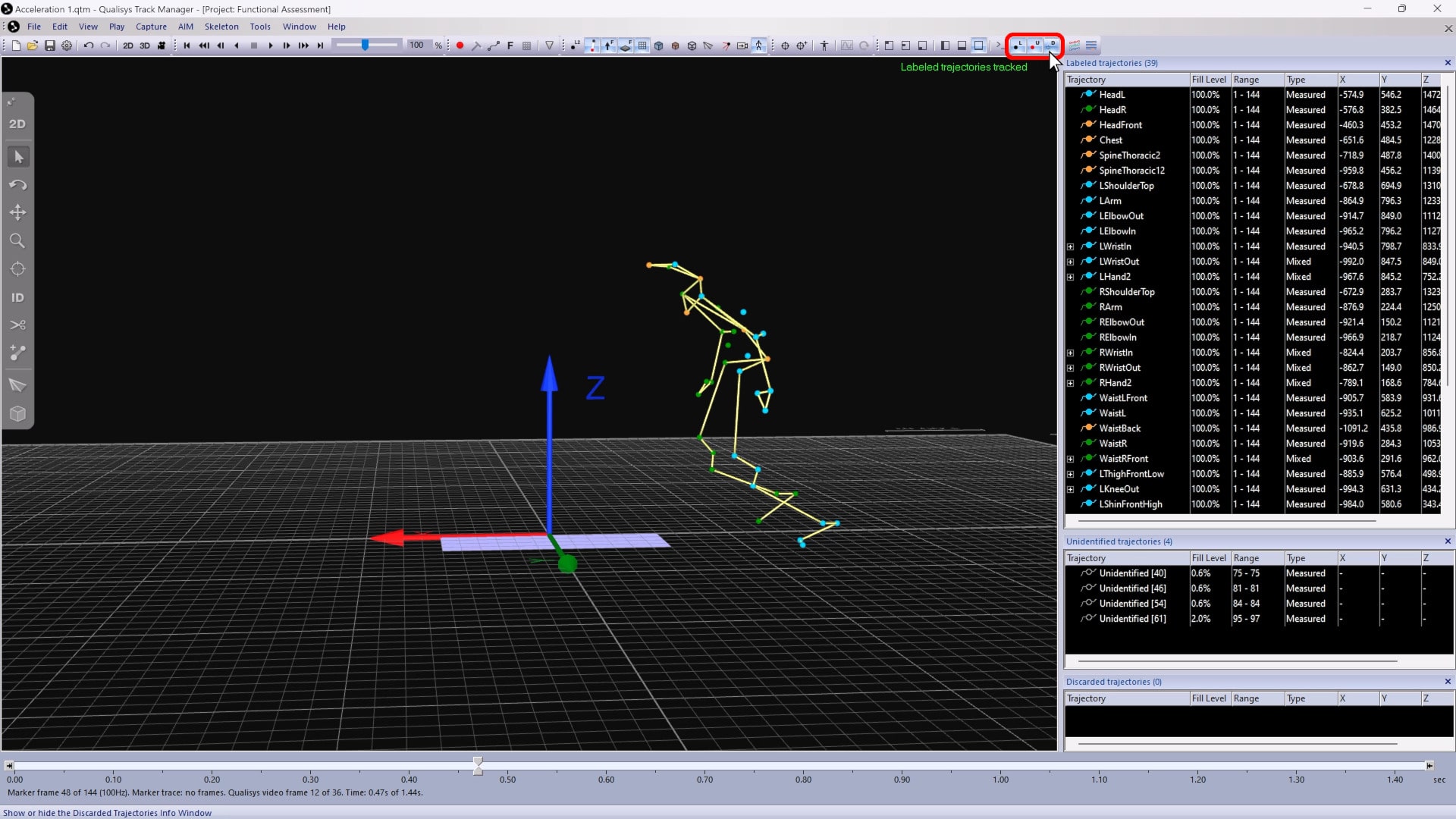Image resolution: width=1456 pixels, height=819 pixels.
Task: Click the ID identify tool in sidebar
Action: 17,298
